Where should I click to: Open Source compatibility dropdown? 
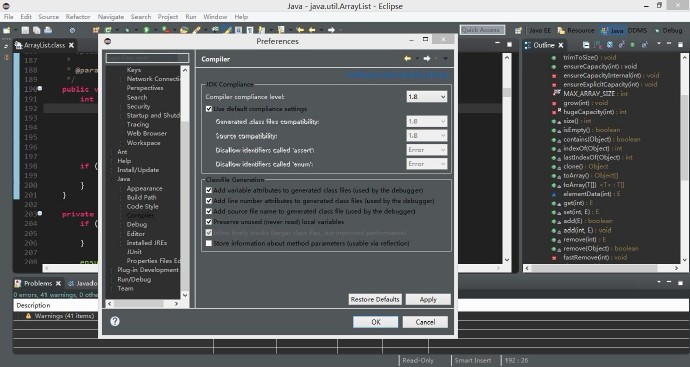tap(426, 136)
